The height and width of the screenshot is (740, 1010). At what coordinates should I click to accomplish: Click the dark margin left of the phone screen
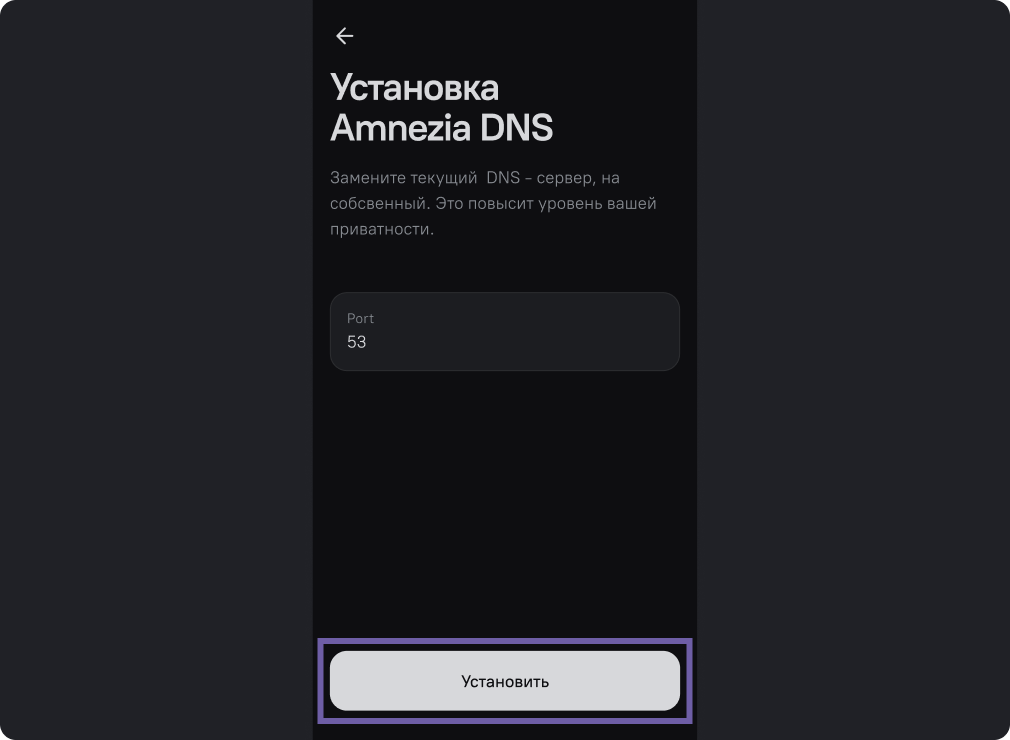pyautogui.click(x=157, y=370)
